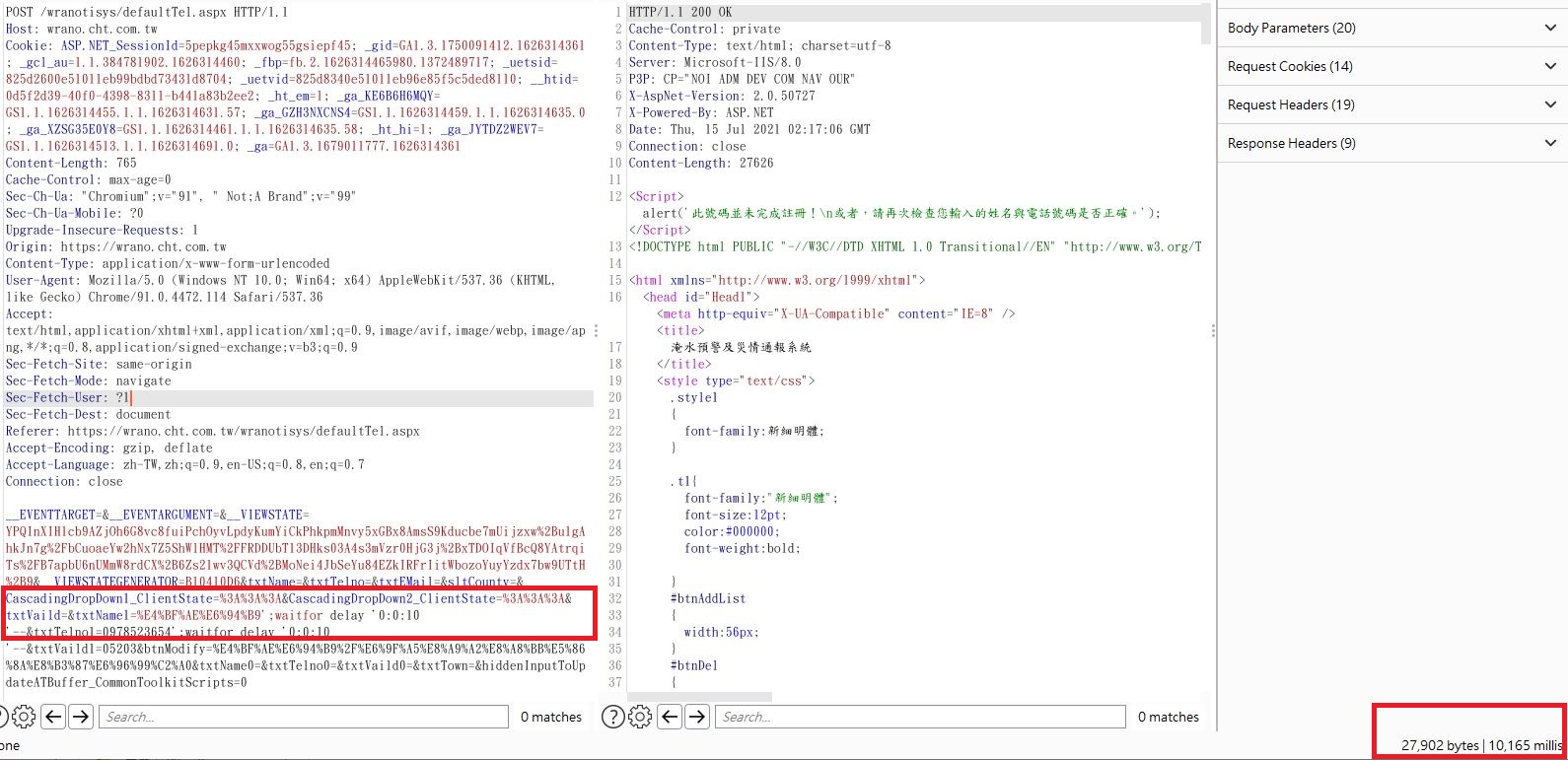Focus the request pane search field

pos(303,717)
